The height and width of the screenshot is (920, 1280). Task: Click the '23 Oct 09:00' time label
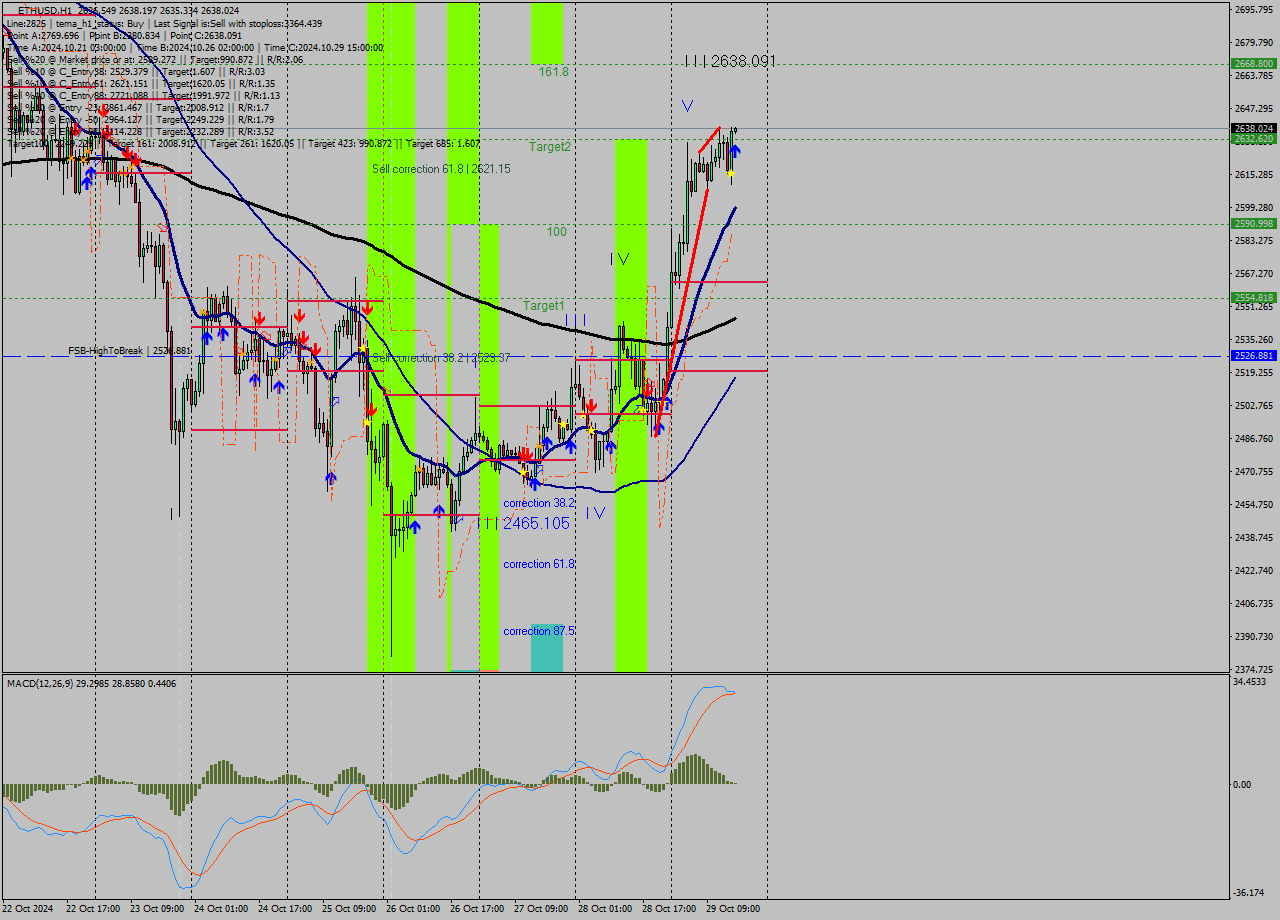point(157,909)
